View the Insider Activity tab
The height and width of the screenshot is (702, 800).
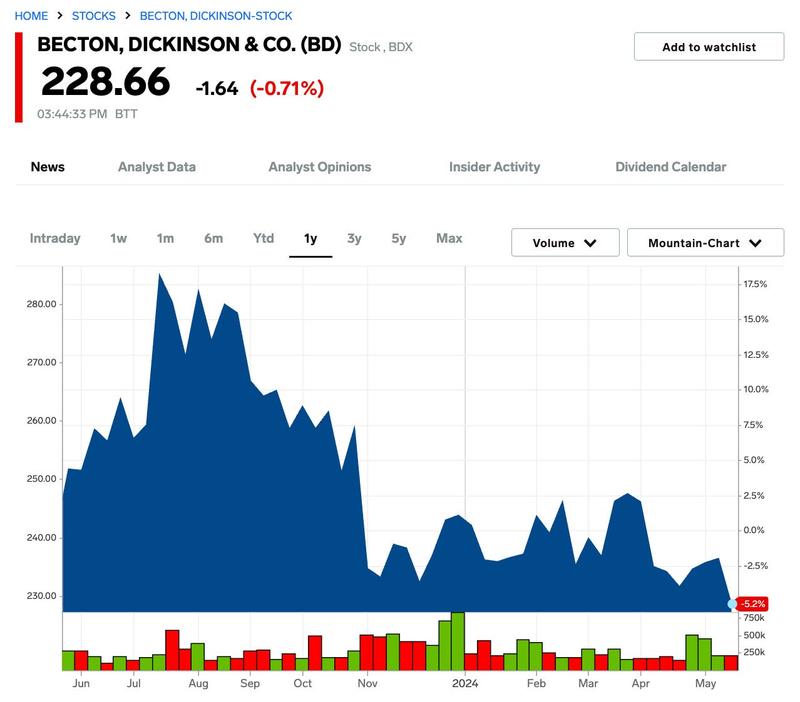coord(494,167)
